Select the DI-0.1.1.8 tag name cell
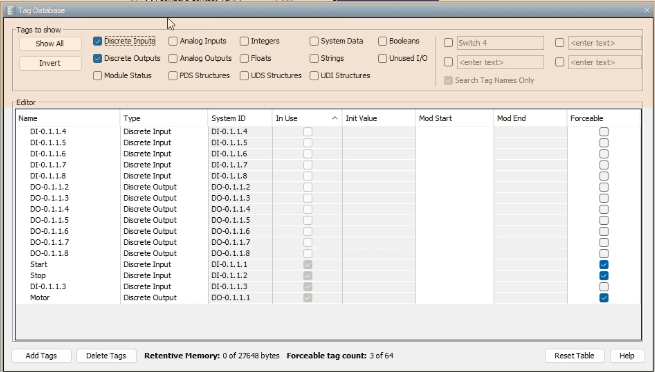The image size is (655, 372). [68, 176]
